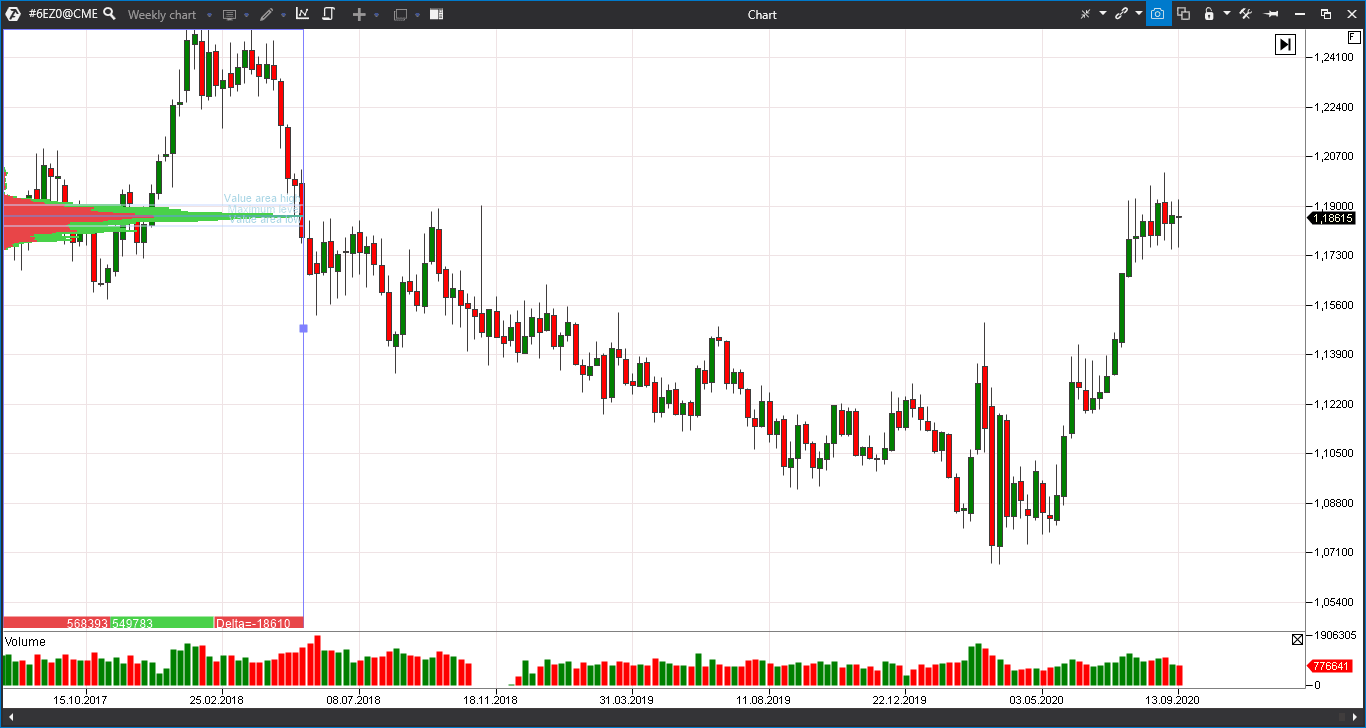Click the 08.07.2018 date label

[354, 700]
